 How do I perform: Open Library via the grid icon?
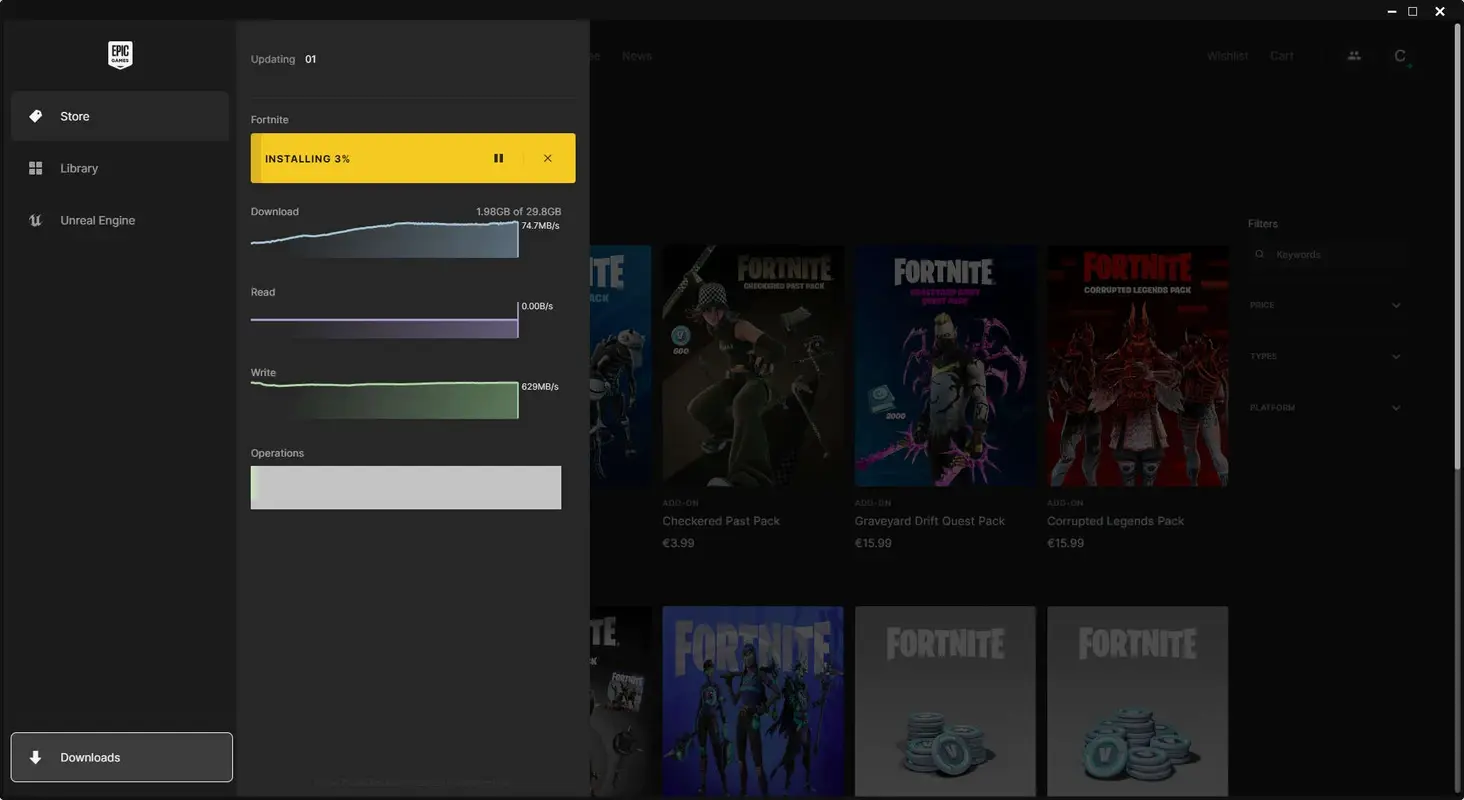[37, 167]
